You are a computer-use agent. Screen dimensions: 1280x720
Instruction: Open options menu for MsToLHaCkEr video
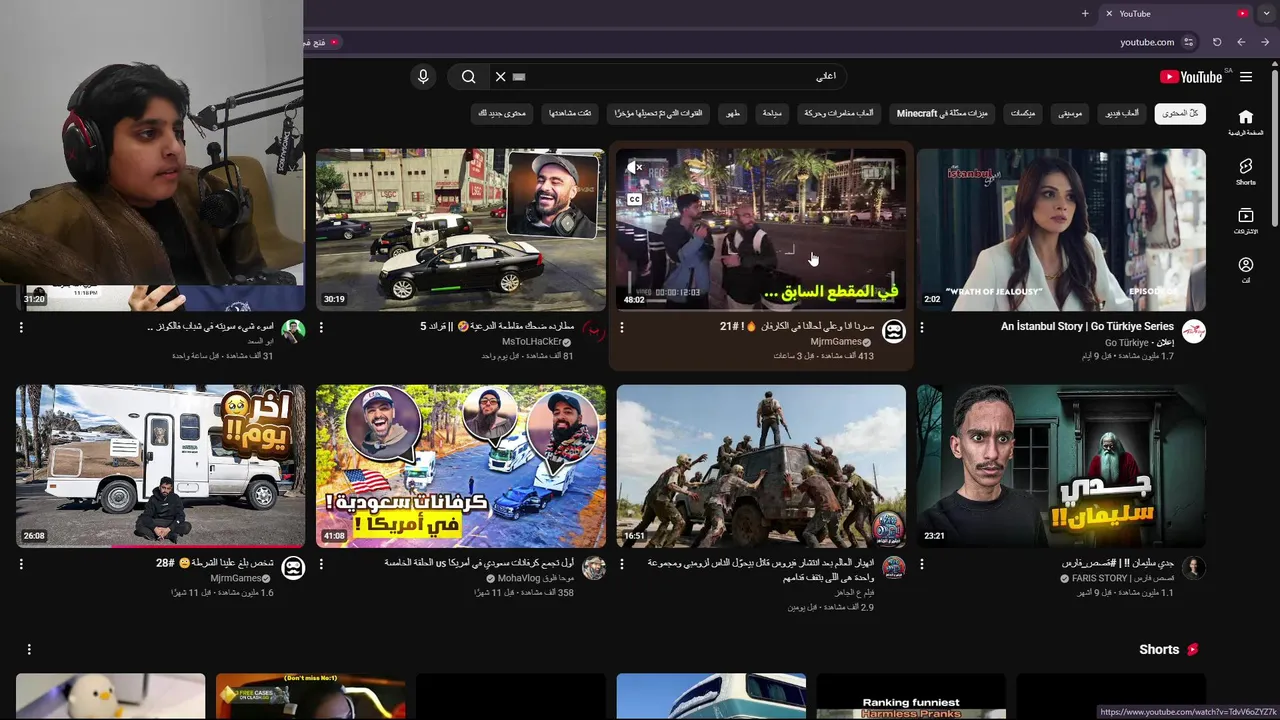[321, 327]
